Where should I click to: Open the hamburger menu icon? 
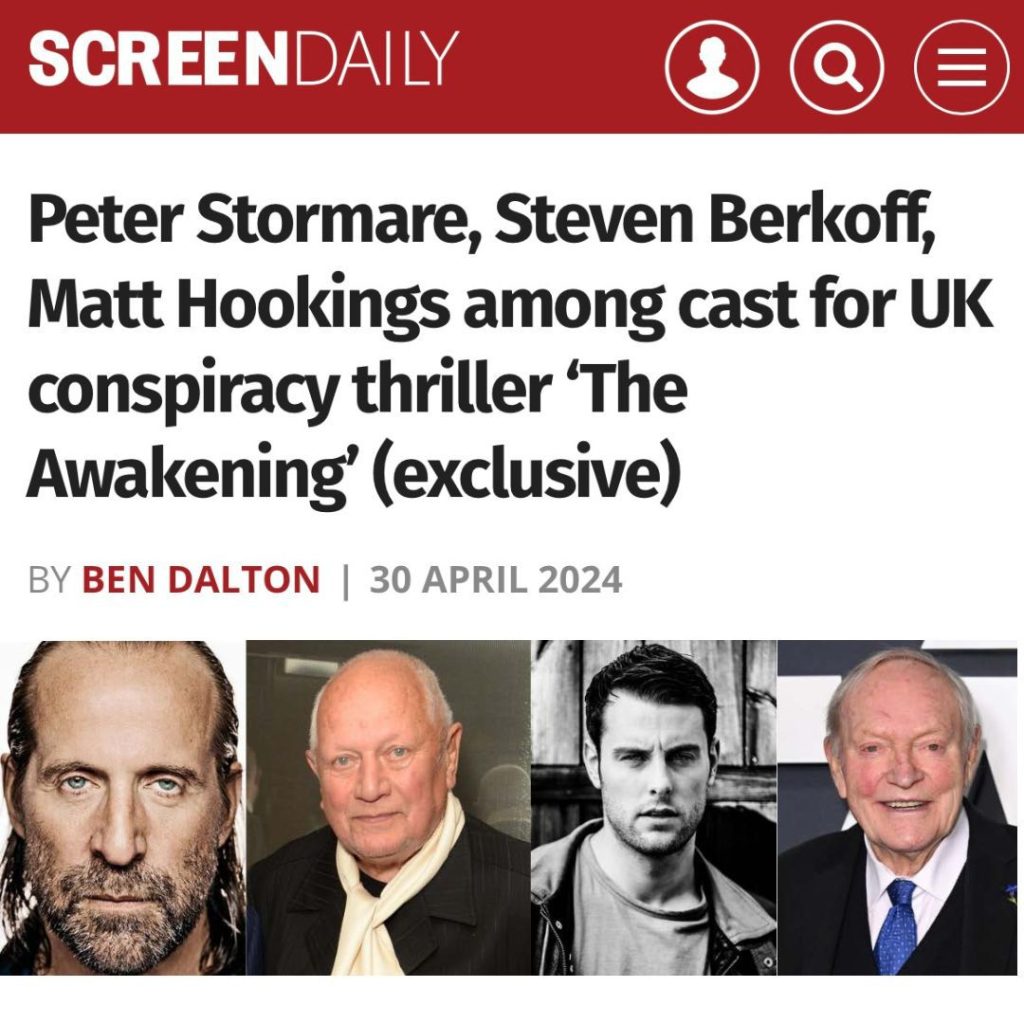pyautogui.click(x=961, y=67)
